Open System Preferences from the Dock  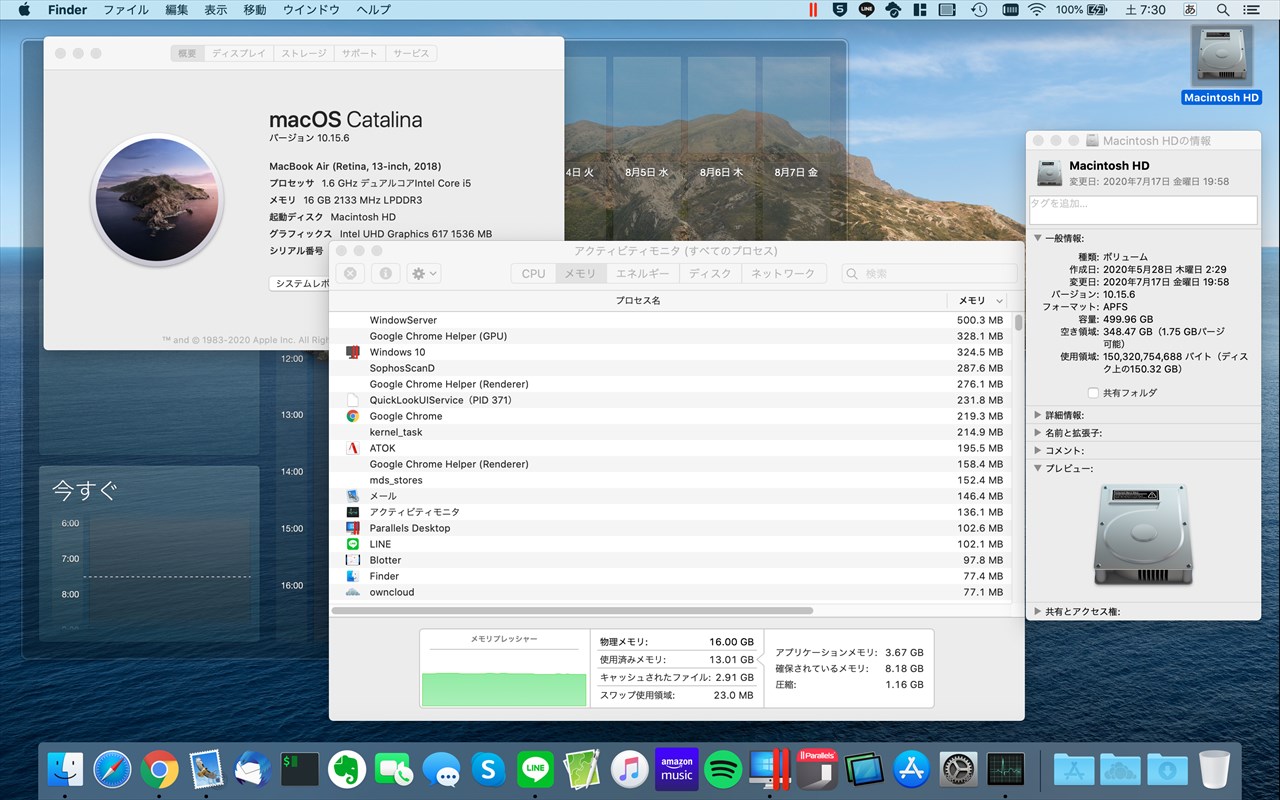pyautogui.click(x=959, y=769)
